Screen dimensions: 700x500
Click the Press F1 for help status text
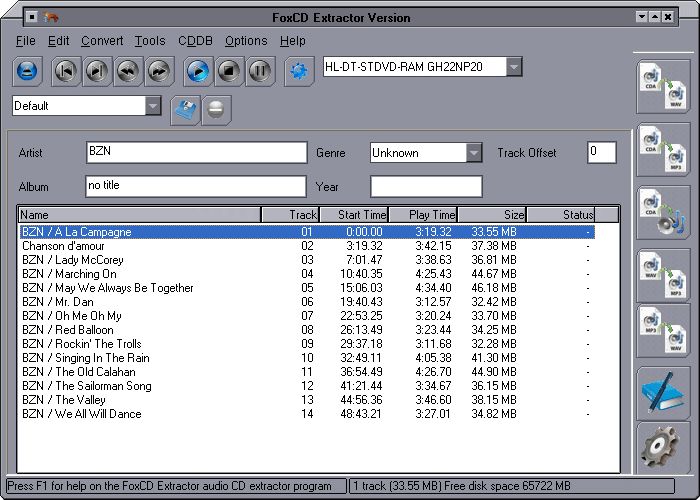point(170,486)
